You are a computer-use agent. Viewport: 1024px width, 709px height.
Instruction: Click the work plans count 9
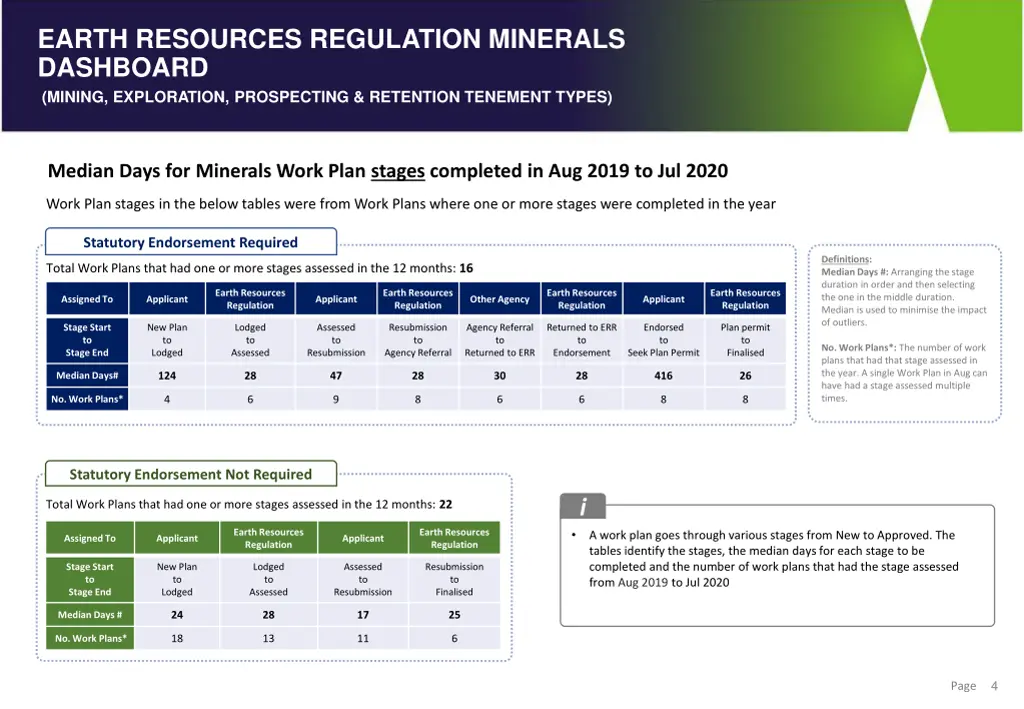[x=336, y=400]
